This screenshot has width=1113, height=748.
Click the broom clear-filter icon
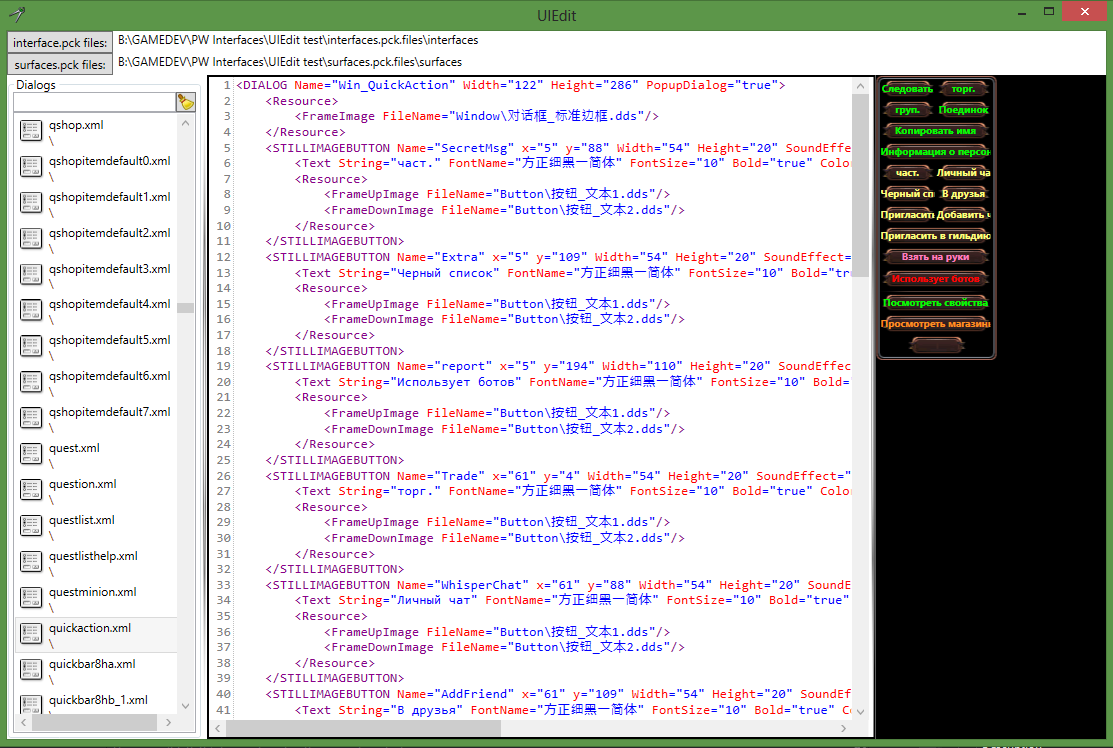point(185,102)
